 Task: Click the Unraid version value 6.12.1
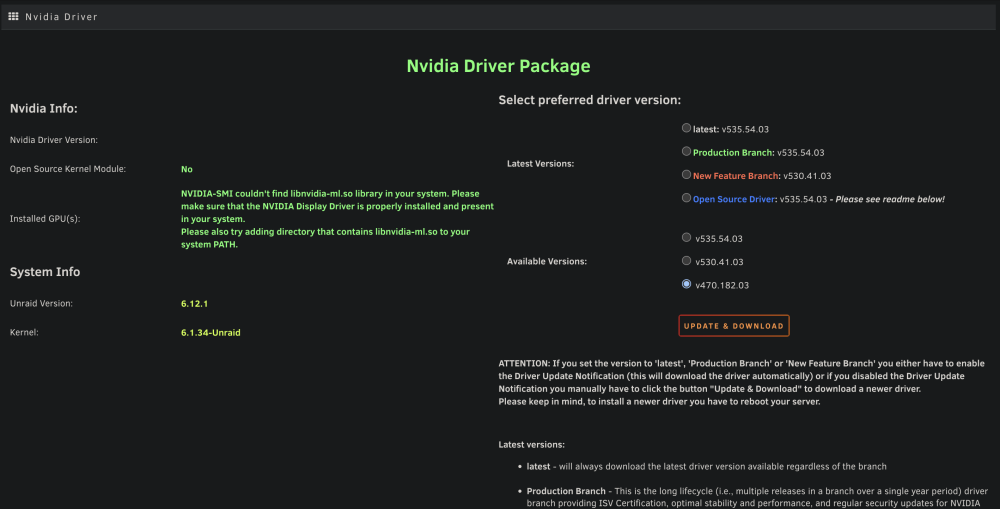(195, 304)
